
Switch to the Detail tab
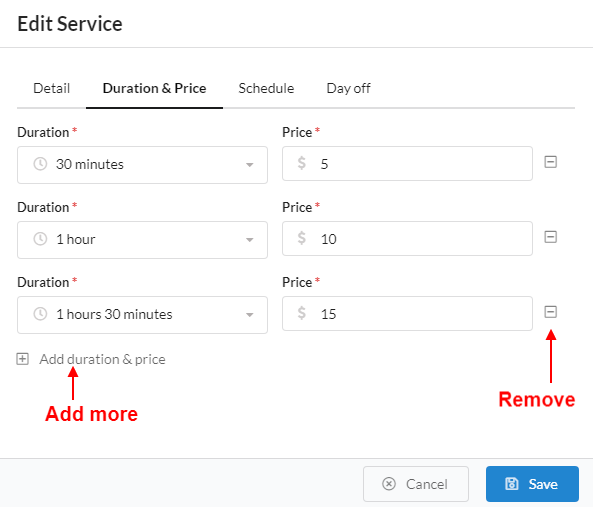click(51, 88)
